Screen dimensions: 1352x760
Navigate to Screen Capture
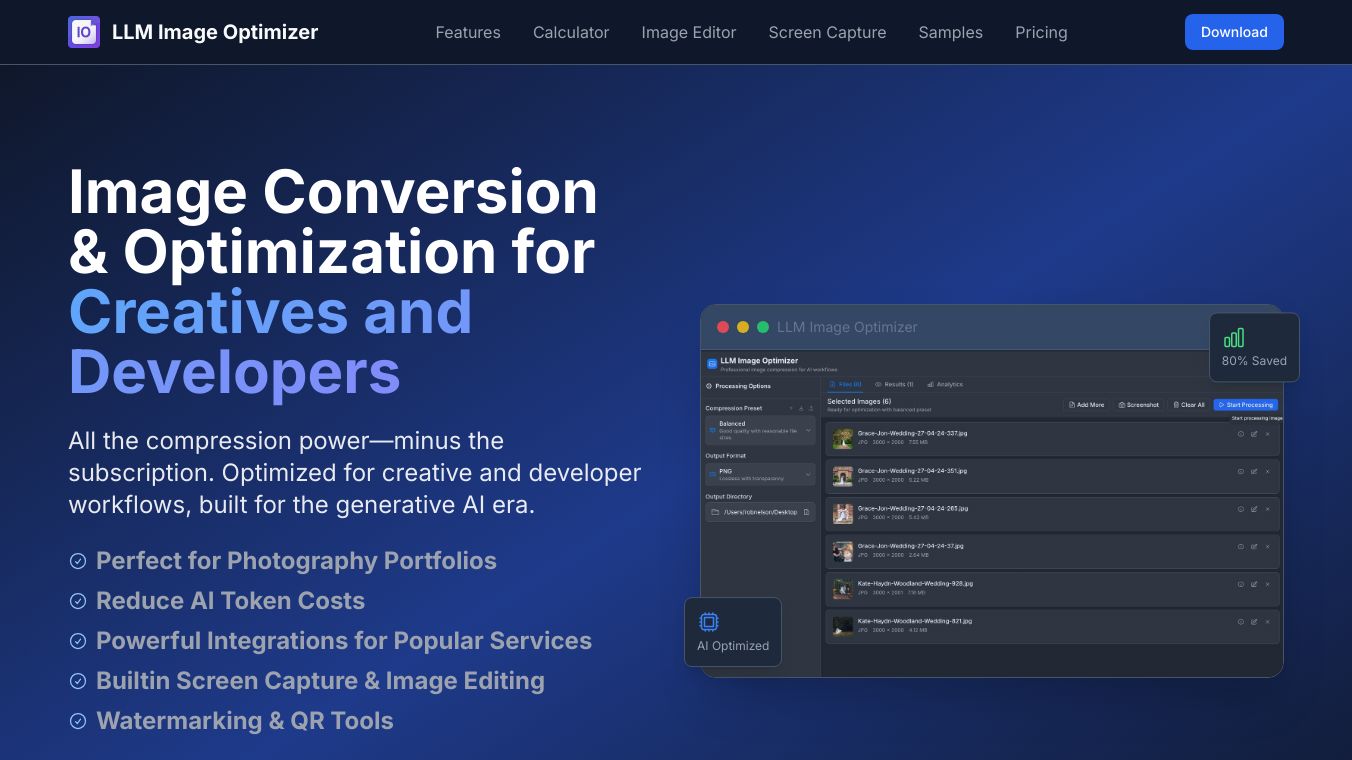827,32
